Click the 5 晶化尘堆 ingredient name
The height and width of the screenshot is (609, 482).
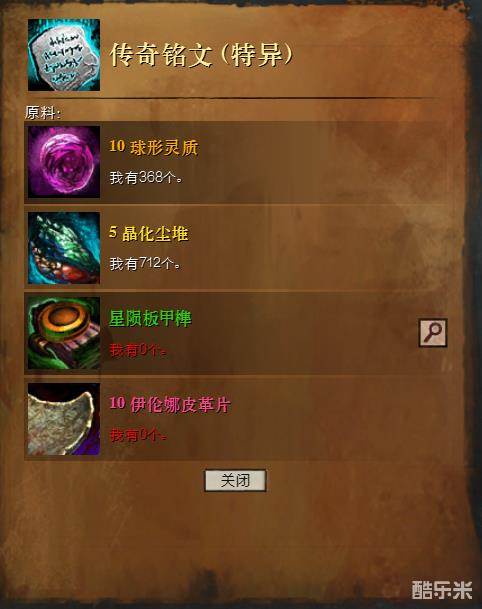pos(149,233)
